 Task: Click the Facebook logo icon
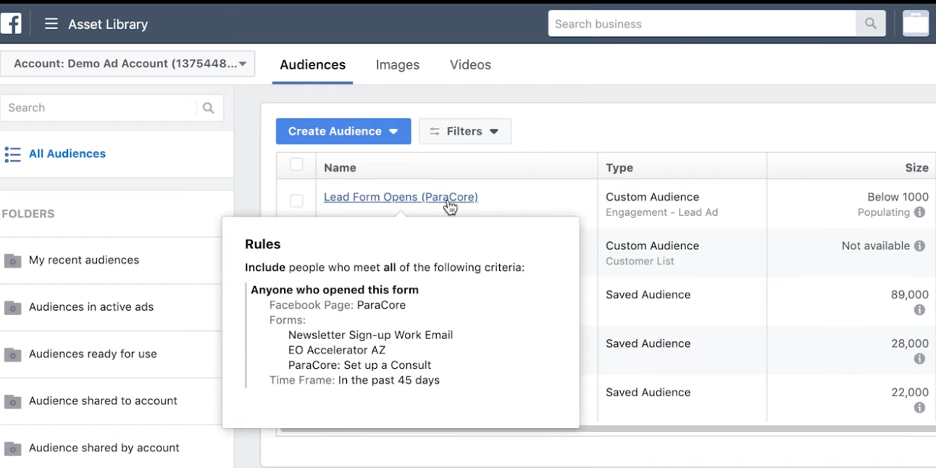(x=10, y=24)
